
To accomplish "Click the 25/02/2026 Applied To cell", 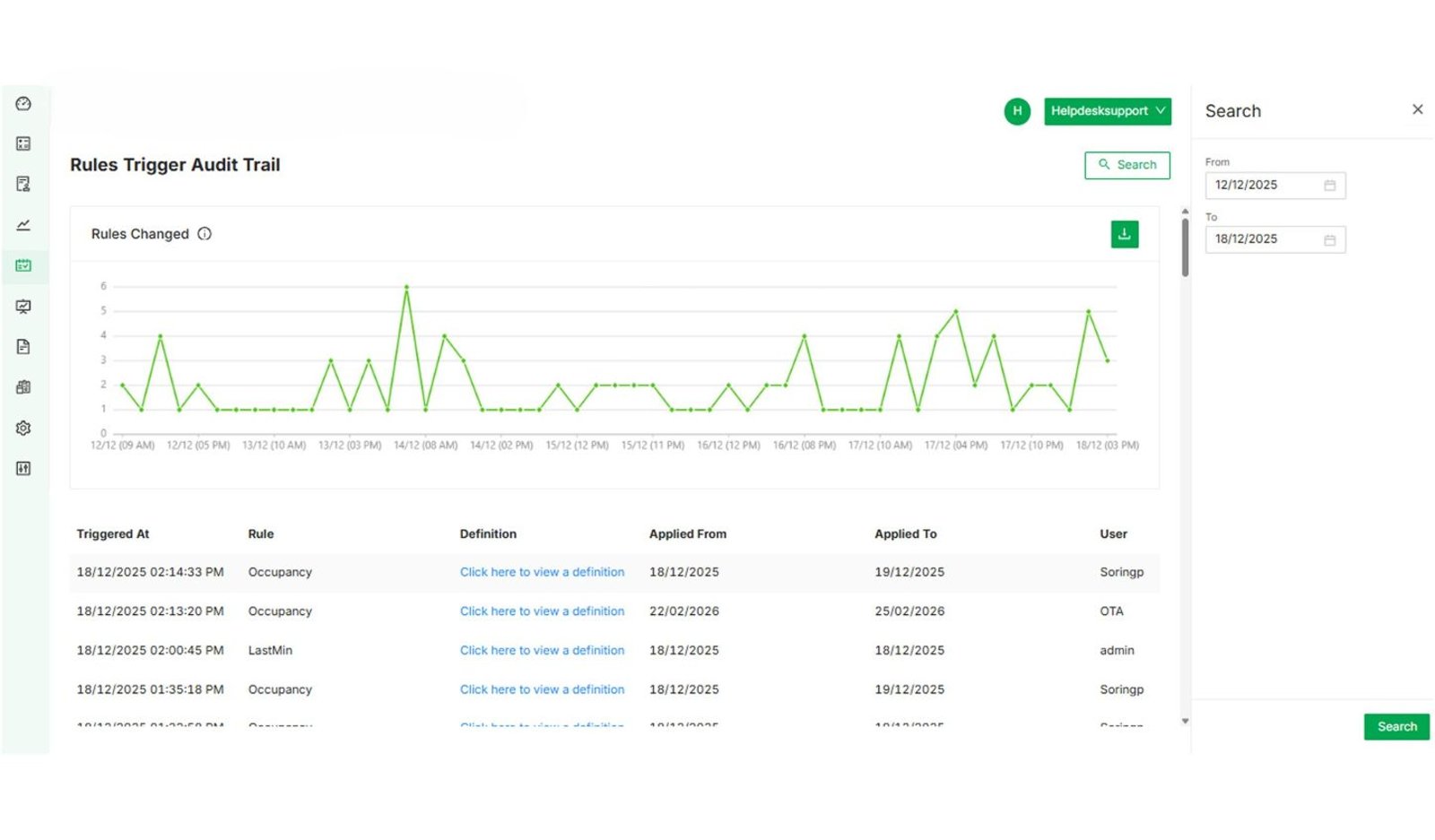I will [x=909, y=611].
